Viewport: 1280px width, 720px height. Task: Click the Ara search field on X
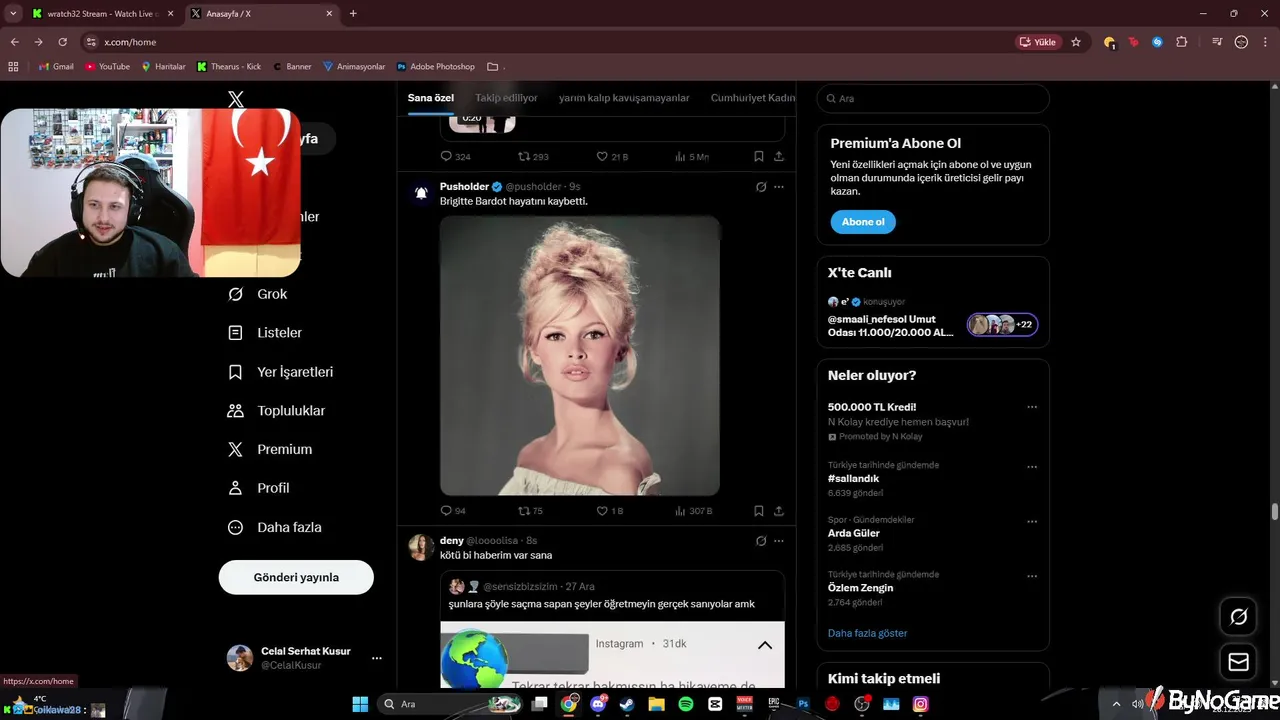(x=933, y=99)
